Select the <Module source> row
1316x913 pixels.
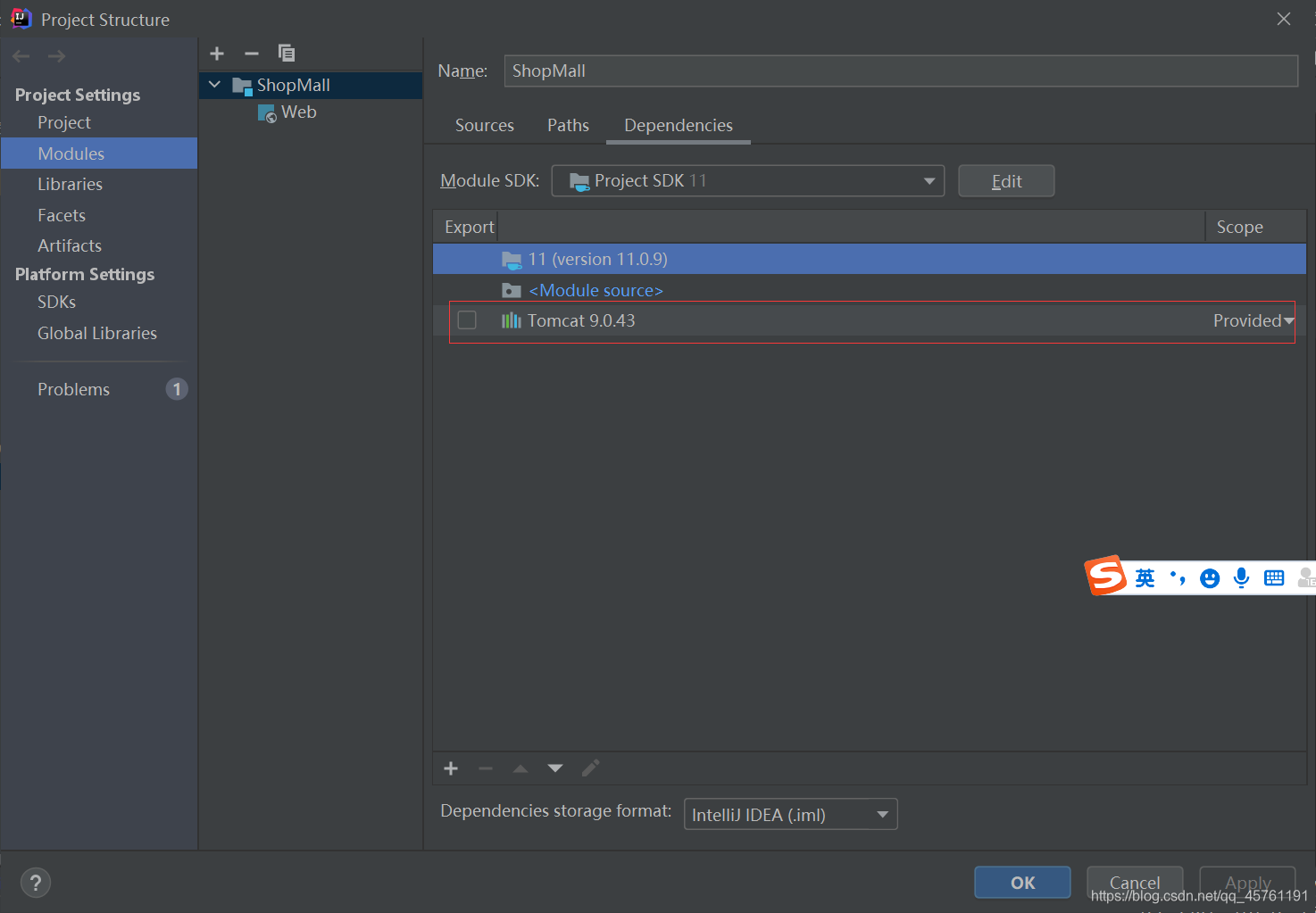(870, 290)
